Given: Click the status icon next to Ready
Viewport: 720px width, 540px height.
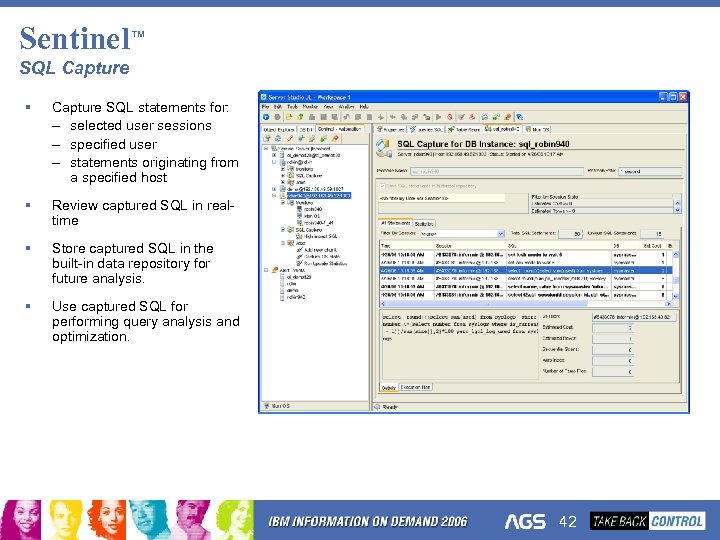Looking at the screenshot, I should 377,407.
